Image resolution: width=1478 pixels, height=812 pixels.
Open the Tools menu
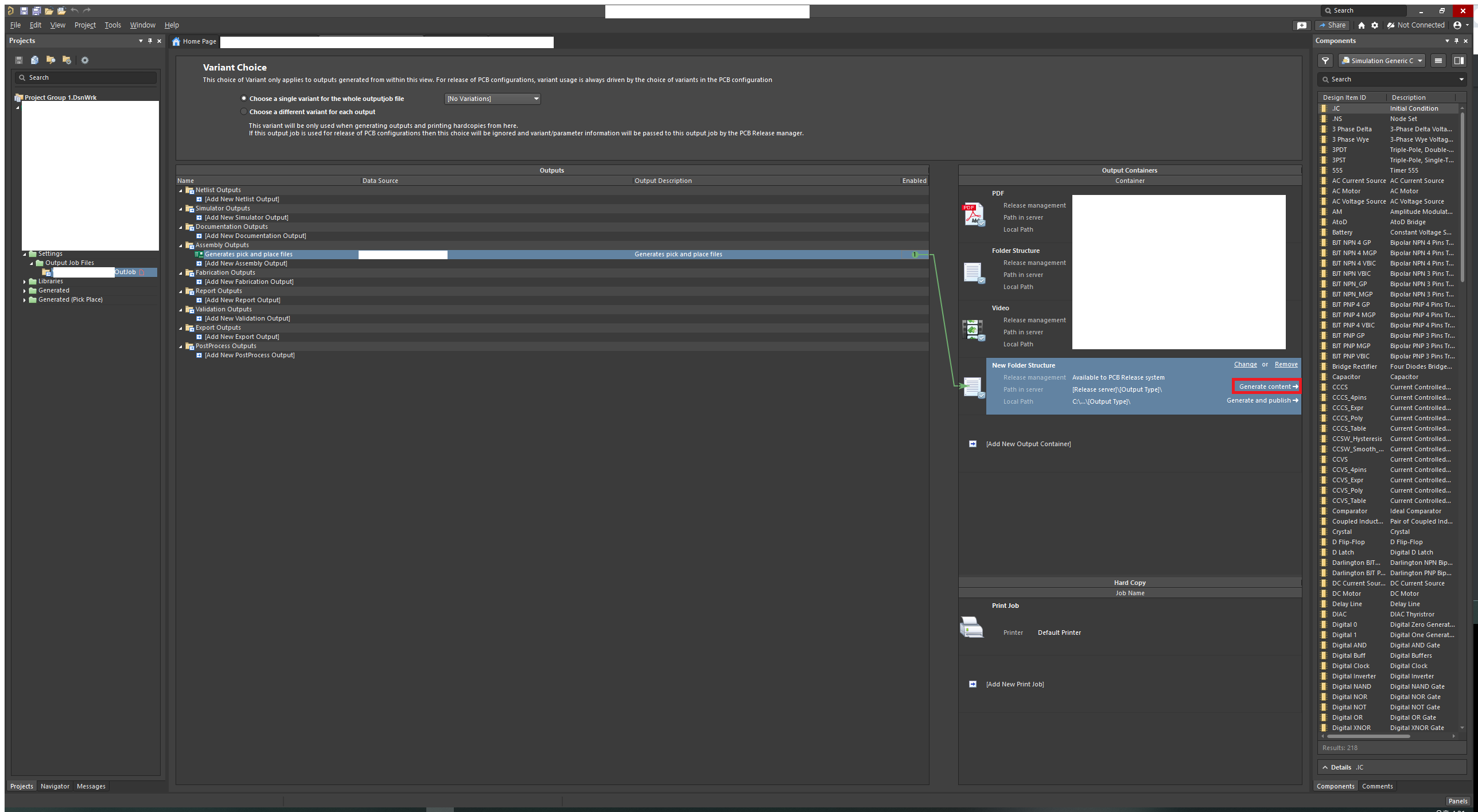[x=112, y=25]
